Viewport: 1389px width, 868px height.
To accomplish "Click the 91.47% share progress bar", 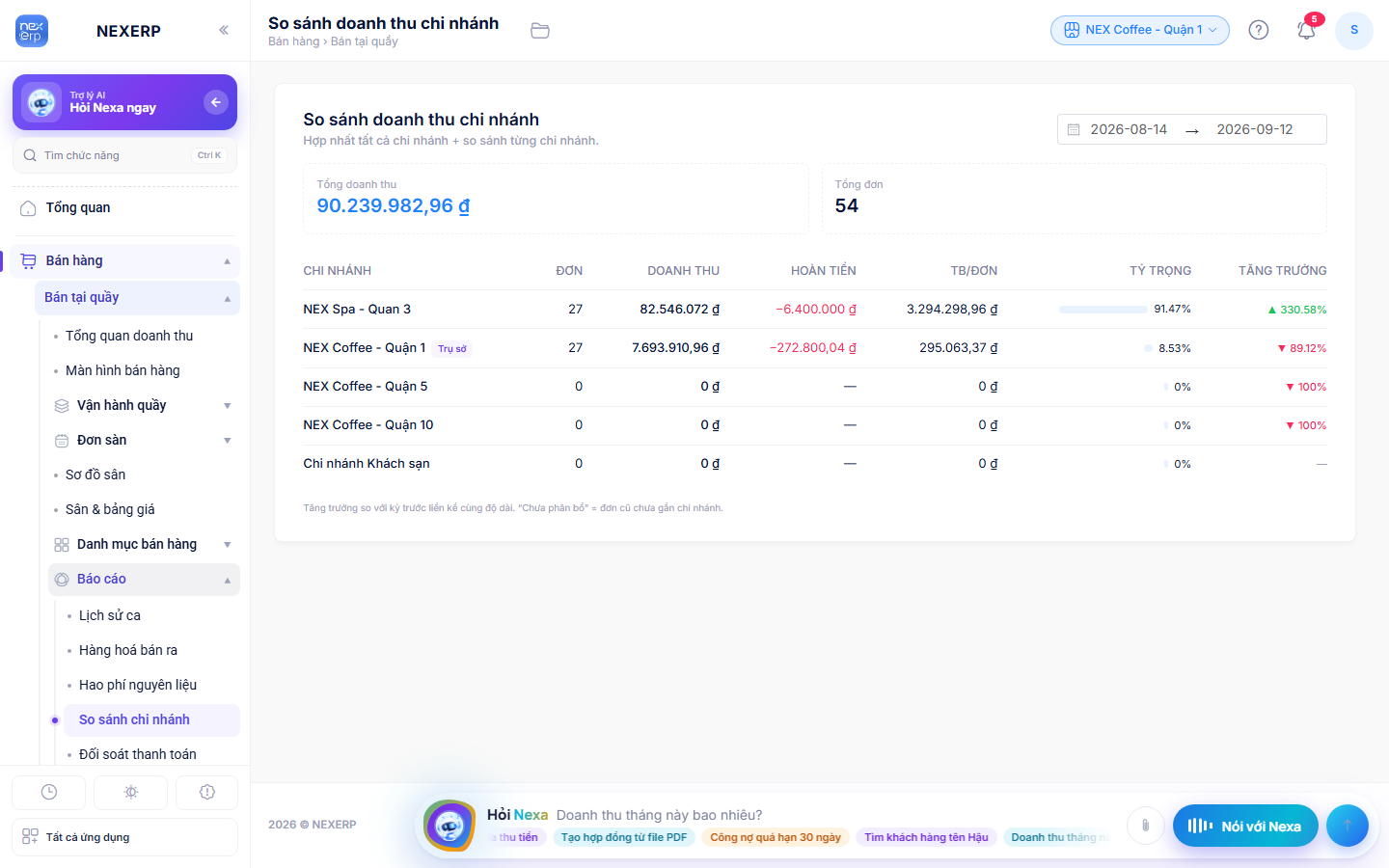I will [x=1103, y=310].
